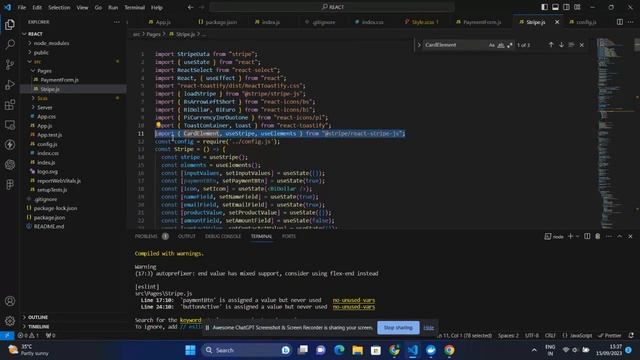Add a new terminal with plus icon
The image size is (640, 360).
pos(571,236)
